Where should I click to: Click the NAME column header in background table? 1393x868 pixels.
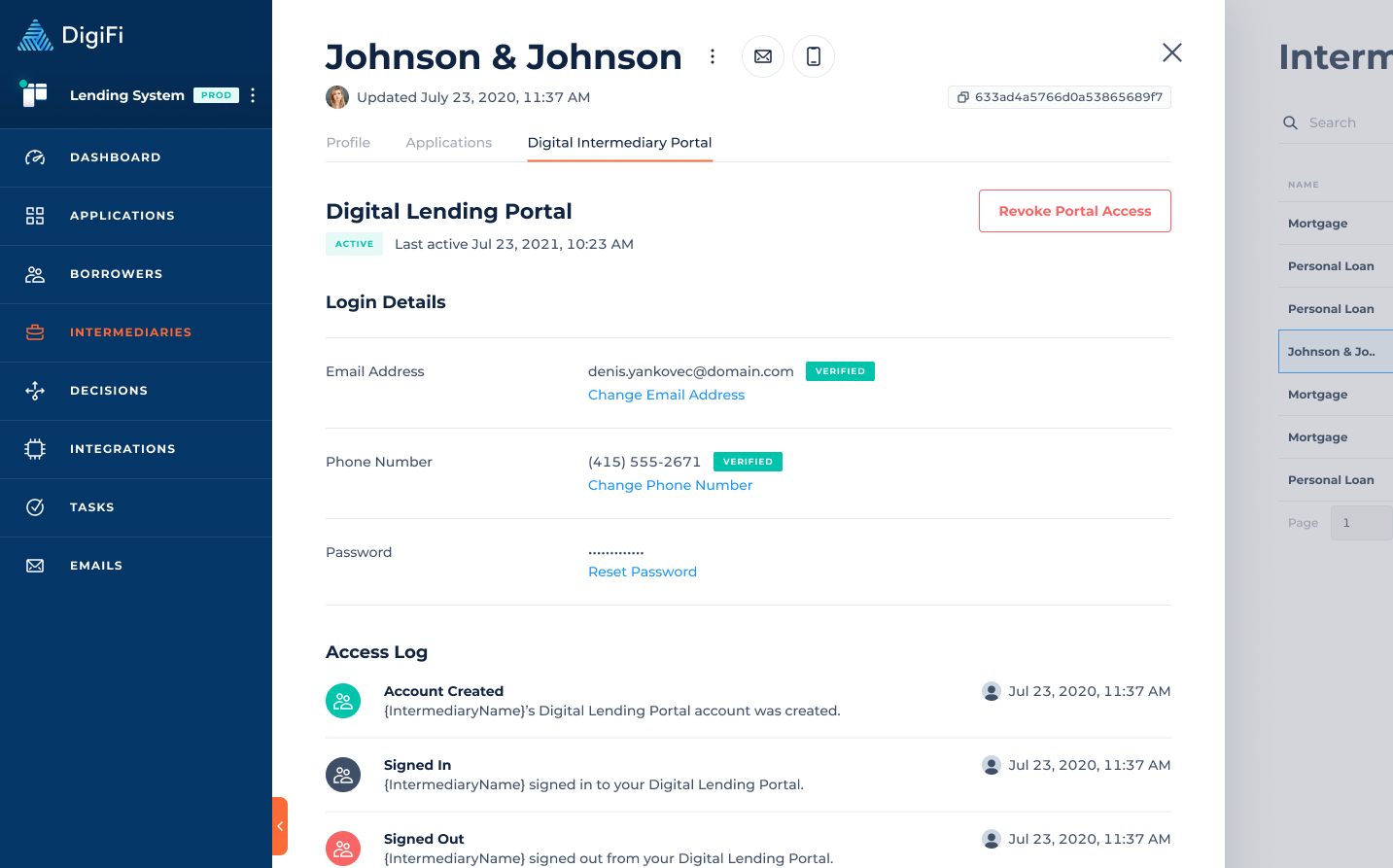[1304, 185]
